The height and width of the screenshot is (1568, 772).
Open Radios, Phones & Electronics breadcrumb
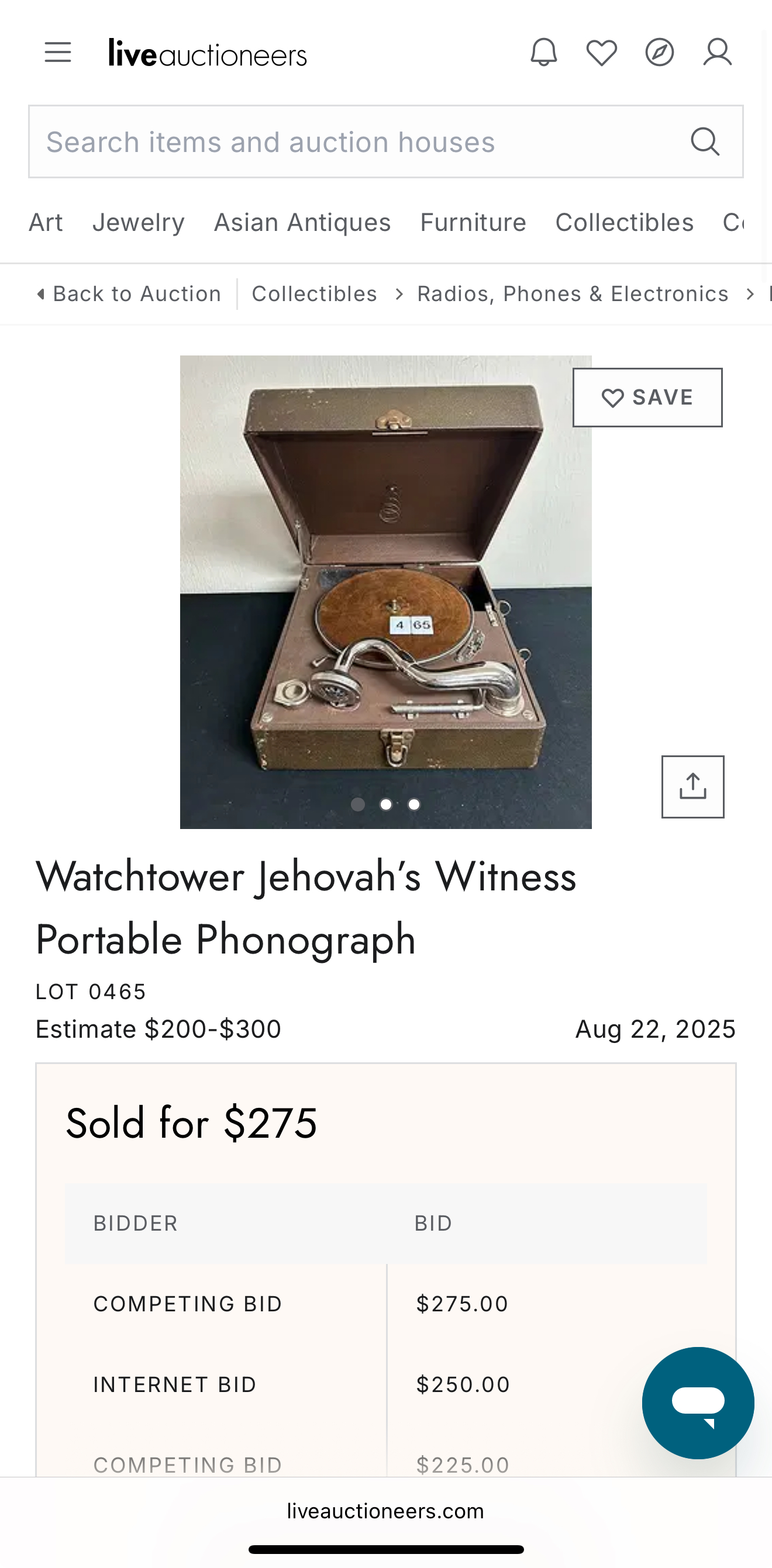pos(573,294)
